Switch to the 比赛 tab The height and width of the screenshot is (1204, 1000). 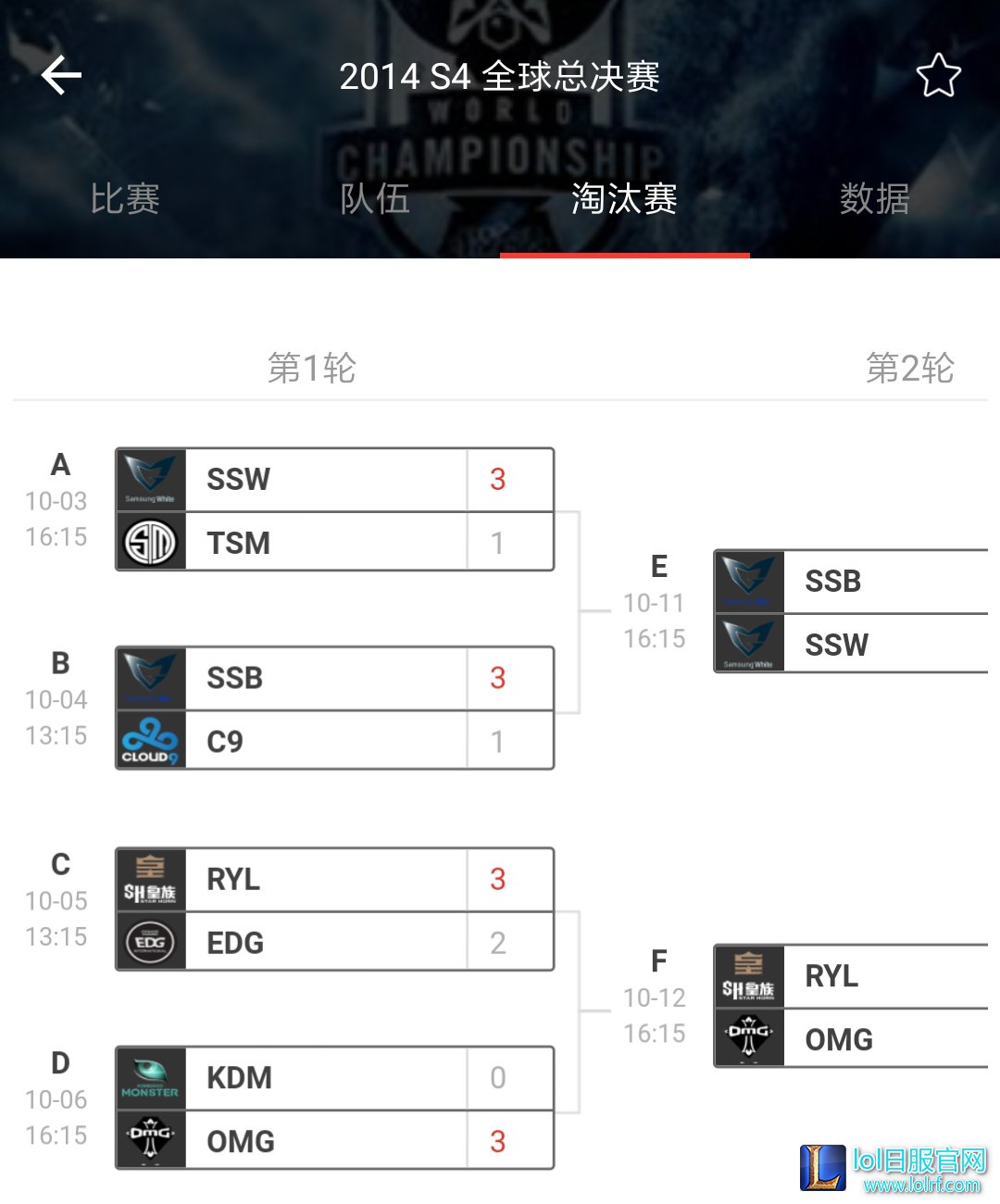pyautogui.click(x=125, y=198)
